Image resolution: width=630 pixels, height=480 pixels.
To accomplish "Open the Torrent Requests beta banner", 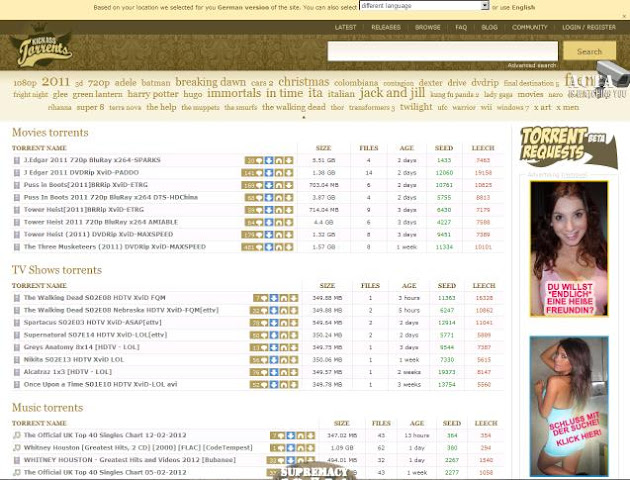I will pos(568,147).
